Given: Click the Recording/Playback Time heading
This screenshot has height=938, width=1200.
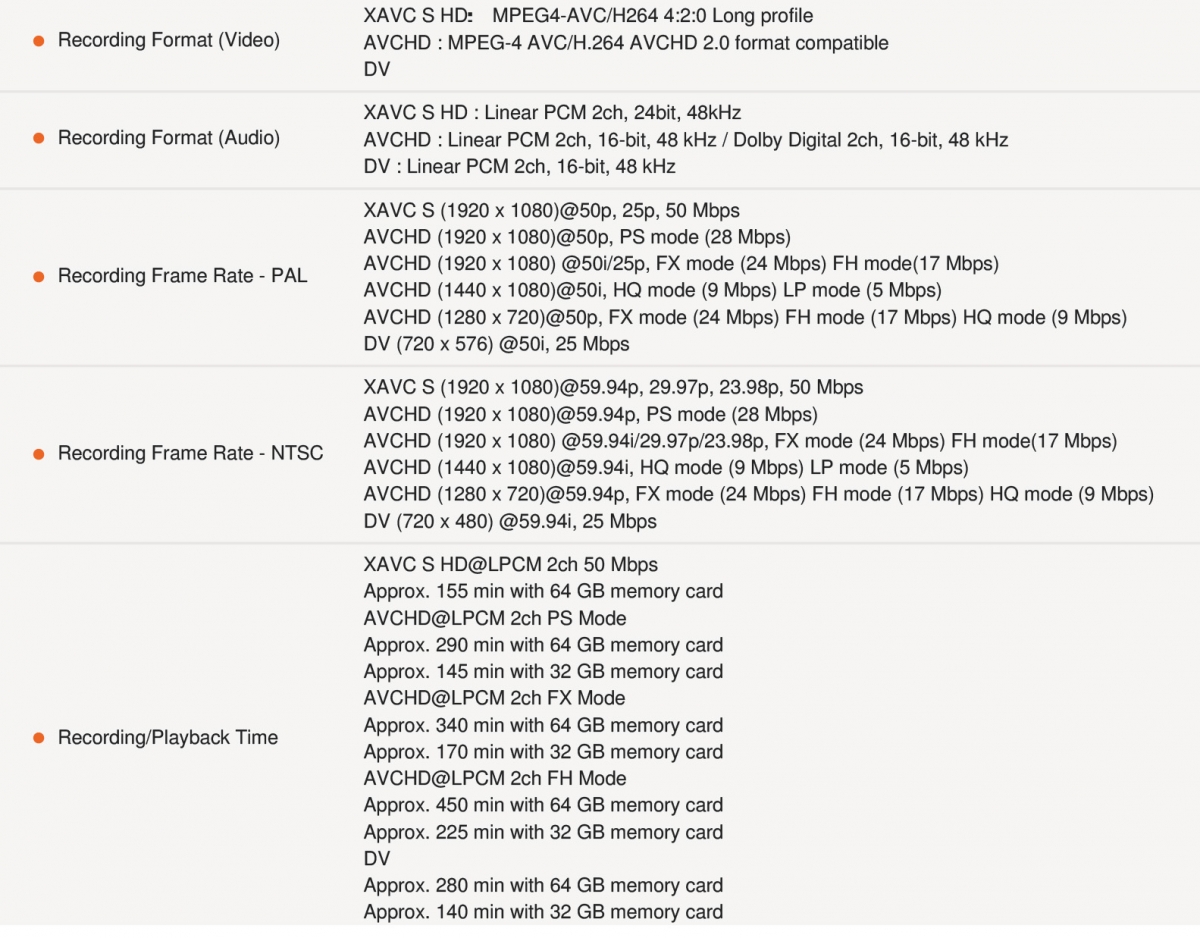Looking at the screenshot, I should point(167,738).
